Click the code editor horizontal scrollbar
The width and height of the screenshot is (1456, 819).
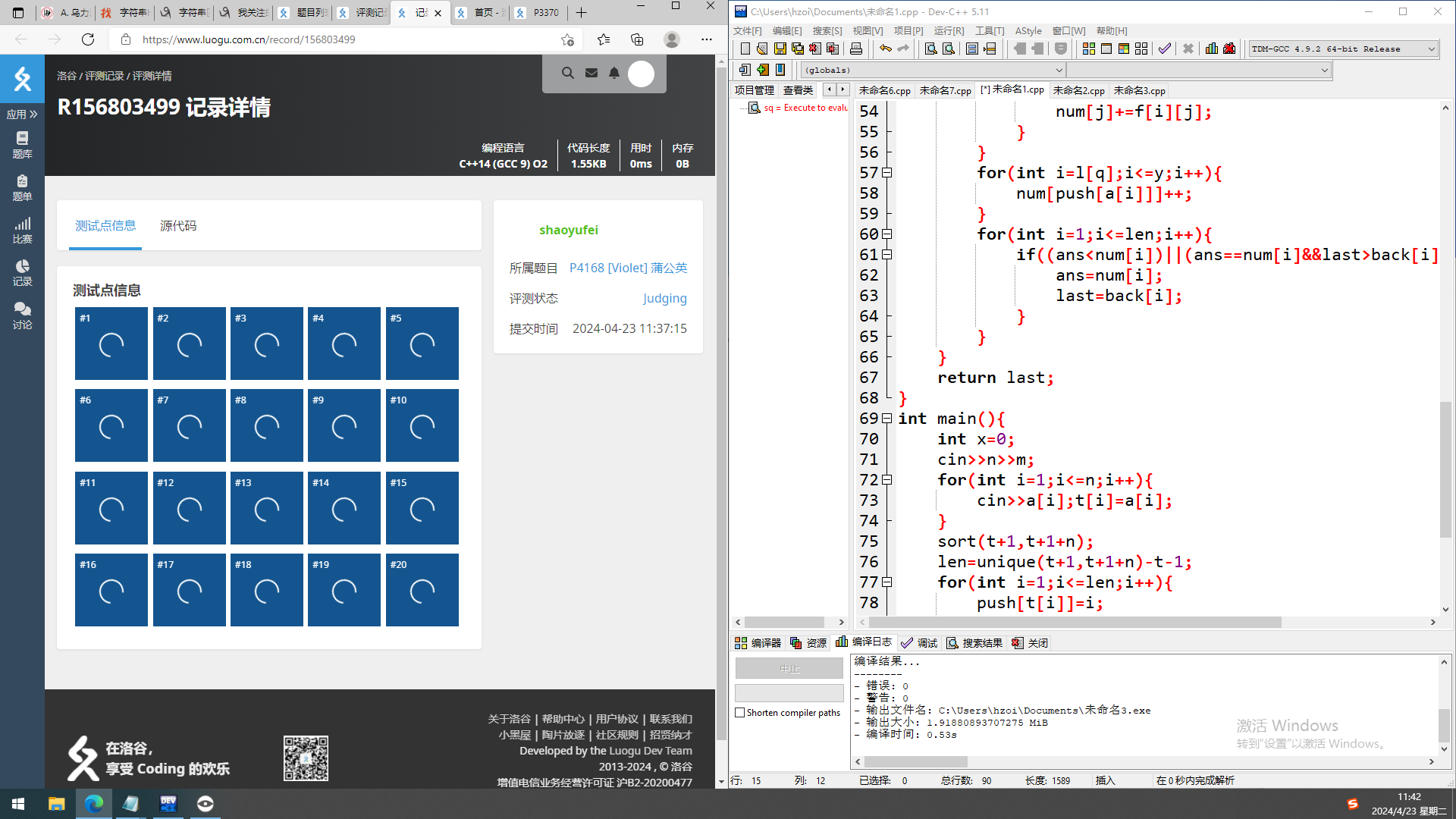1075,622
